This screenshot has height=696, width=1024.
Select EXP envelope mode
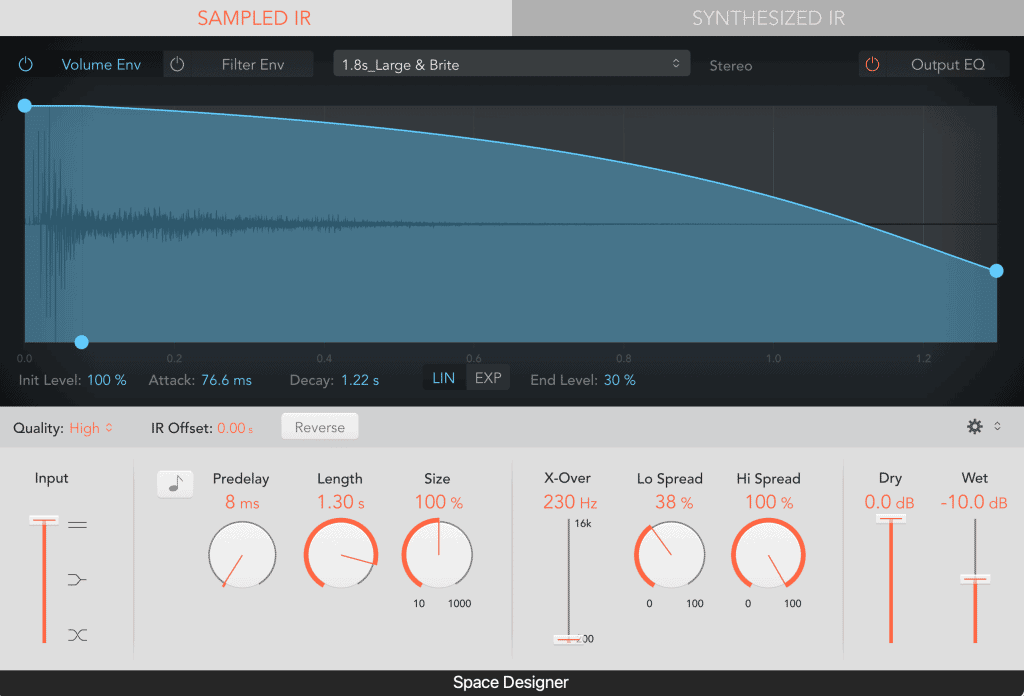488,378
